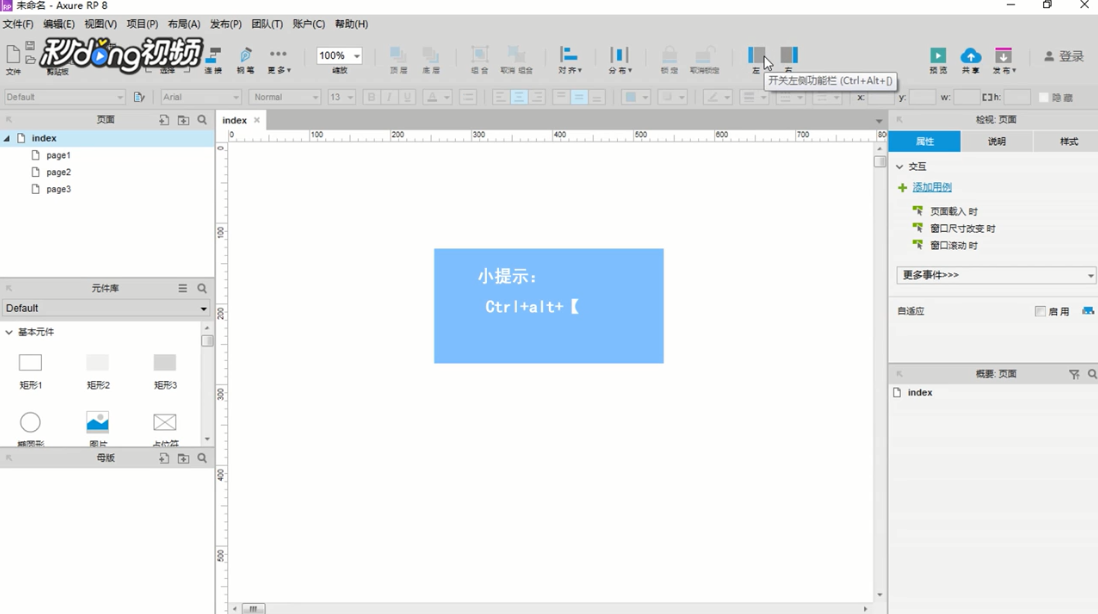Select page1 in the page tree

point(58,155)
